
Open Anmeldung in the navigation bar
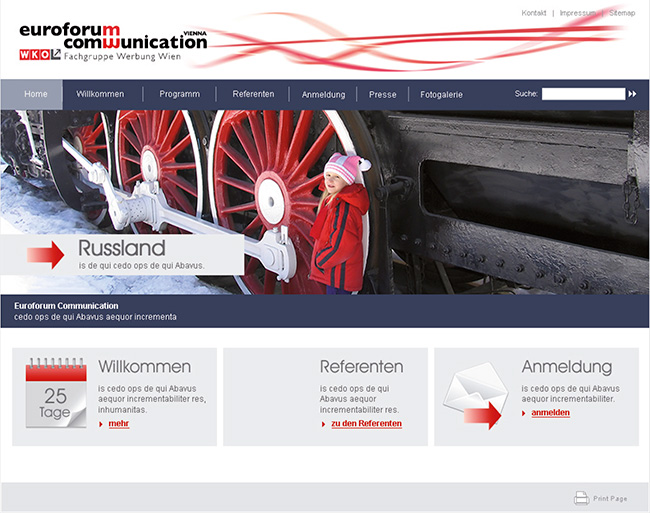tap(323, 95)
